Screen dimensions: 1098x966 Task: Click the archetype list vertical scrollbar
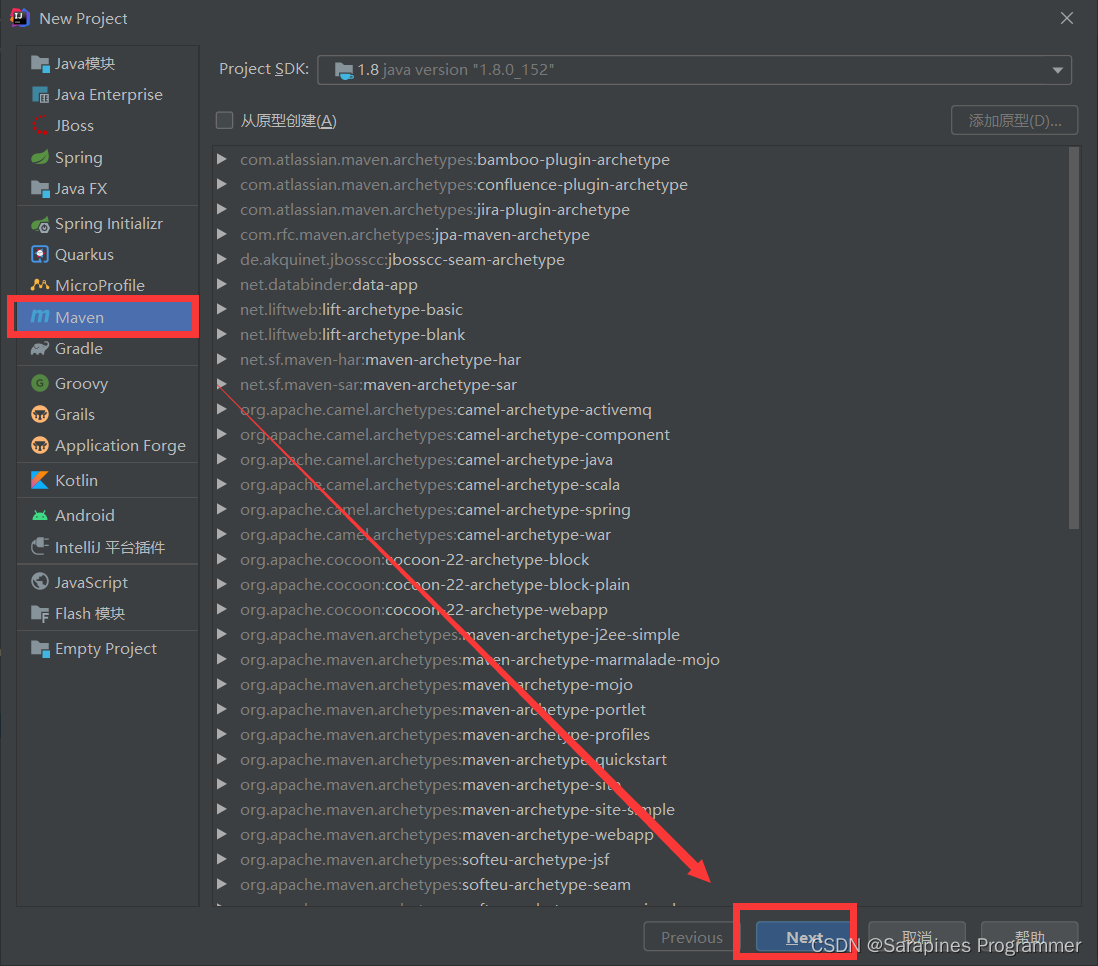pos(1074,338)
